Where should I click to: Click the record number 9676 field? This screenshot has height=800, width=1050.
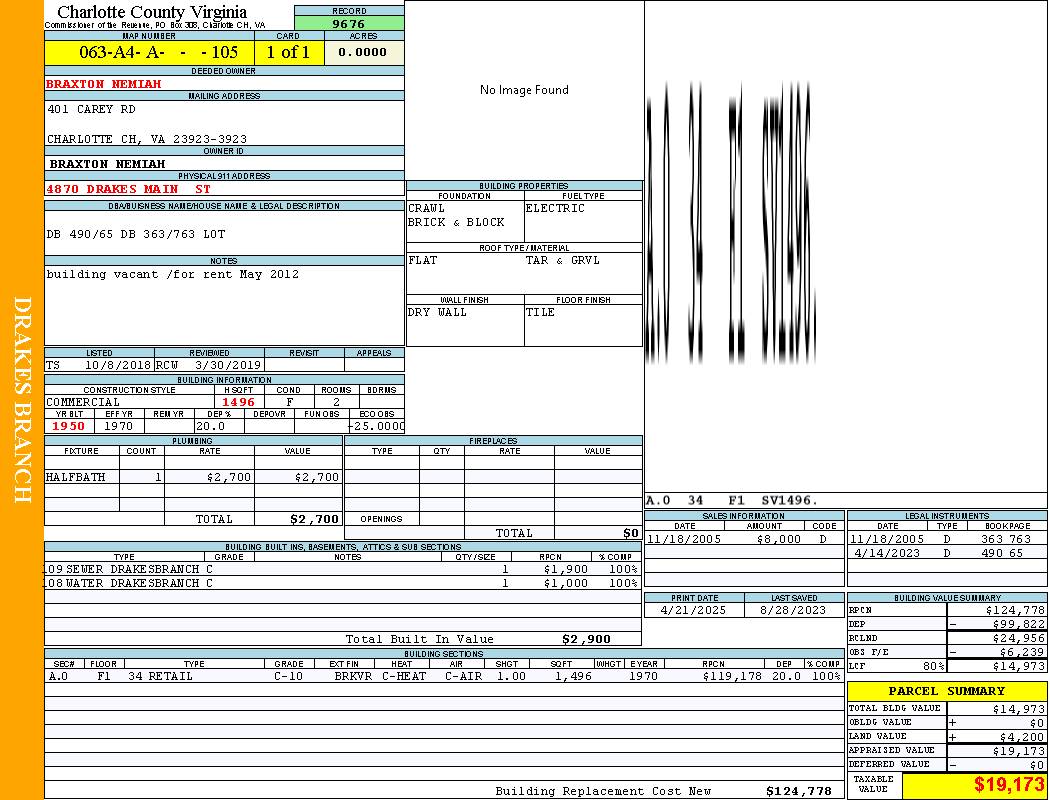coord(349,24)
